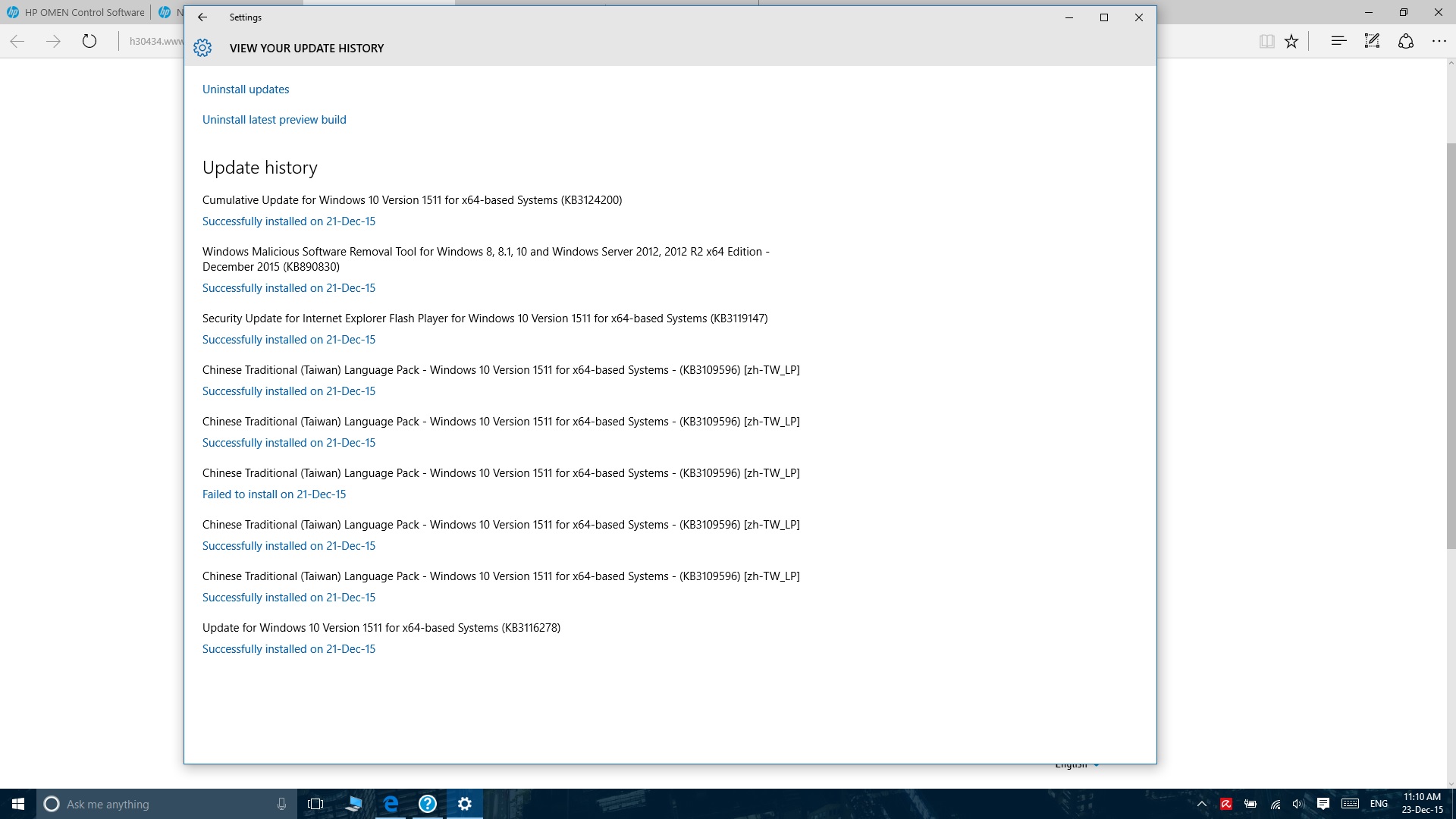The height and width of the screenshot is (819, 1456).
Task: Open the Avira antivirus tray icon
Action: [1225, 804]
